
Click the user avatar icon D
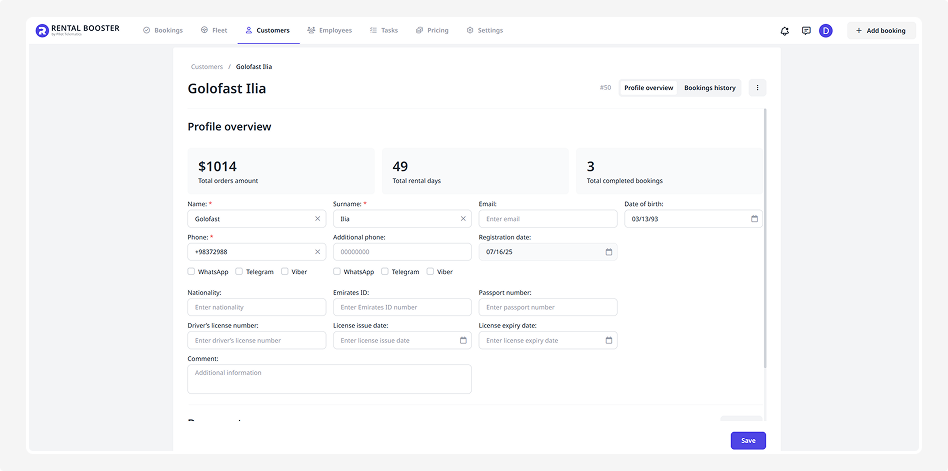coord(826,31)
